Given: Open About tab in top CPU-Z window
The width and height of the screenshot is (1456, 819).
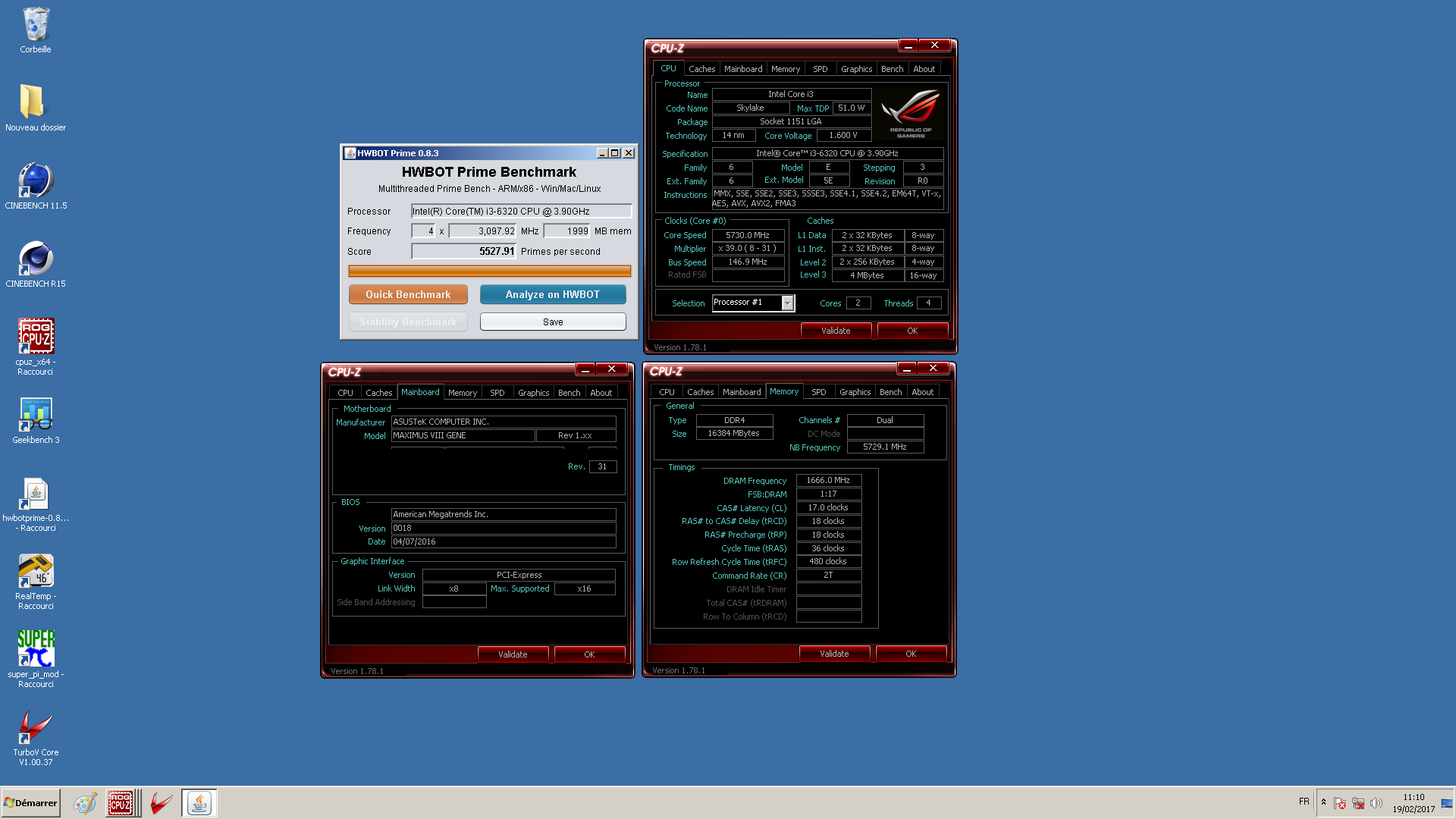Looking at the screenshot, I should 924,69.
